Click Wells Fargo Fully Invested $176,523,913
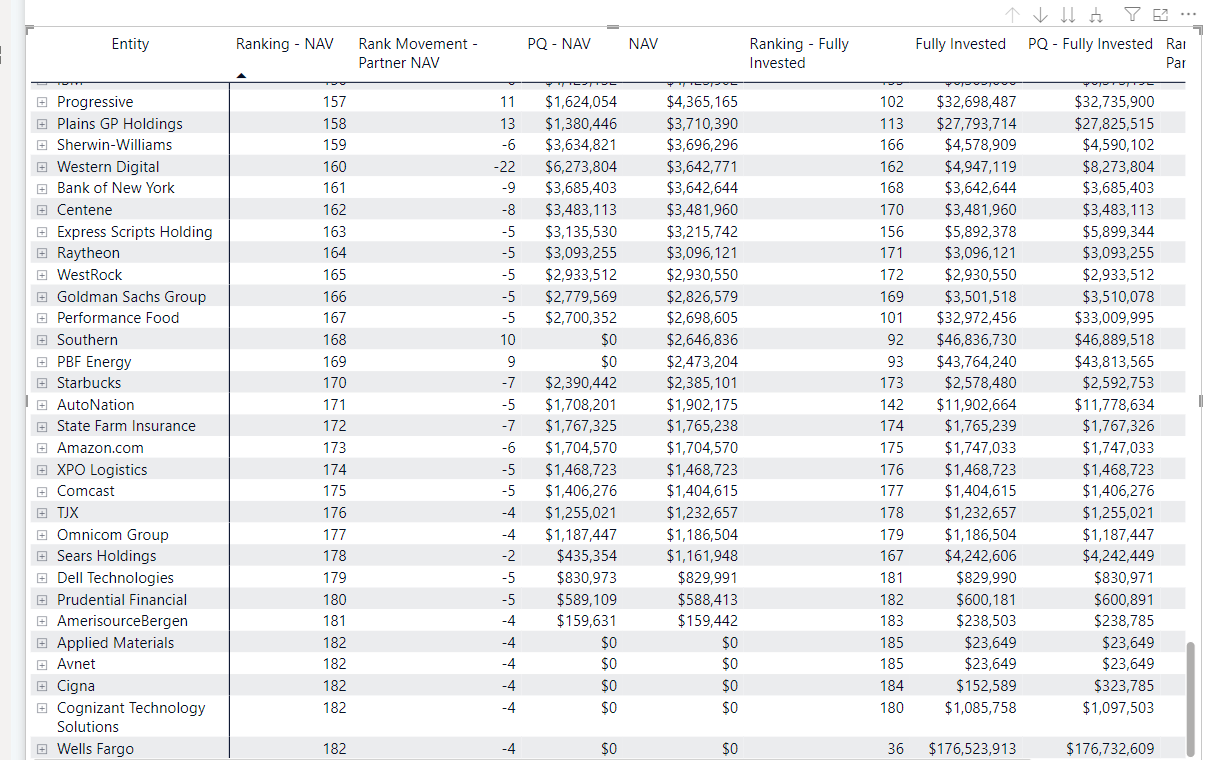The image size is (1215, 760). [x=972, y=749]
